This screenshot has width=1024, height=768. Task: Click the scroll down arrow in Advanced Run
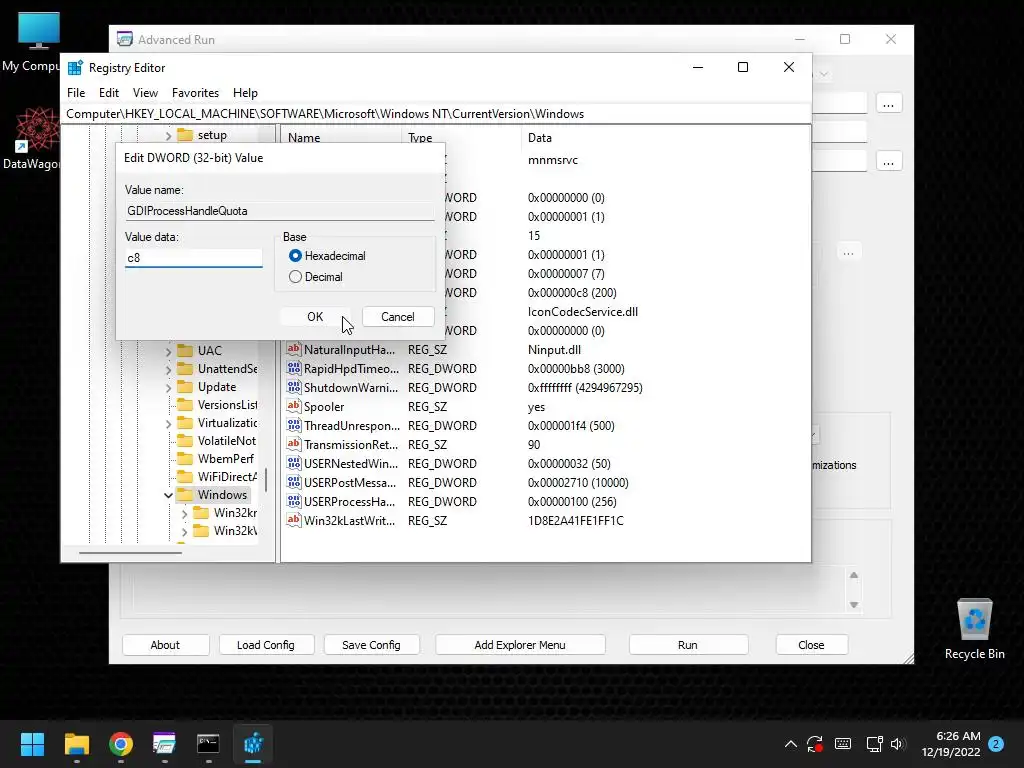[854, 605]
